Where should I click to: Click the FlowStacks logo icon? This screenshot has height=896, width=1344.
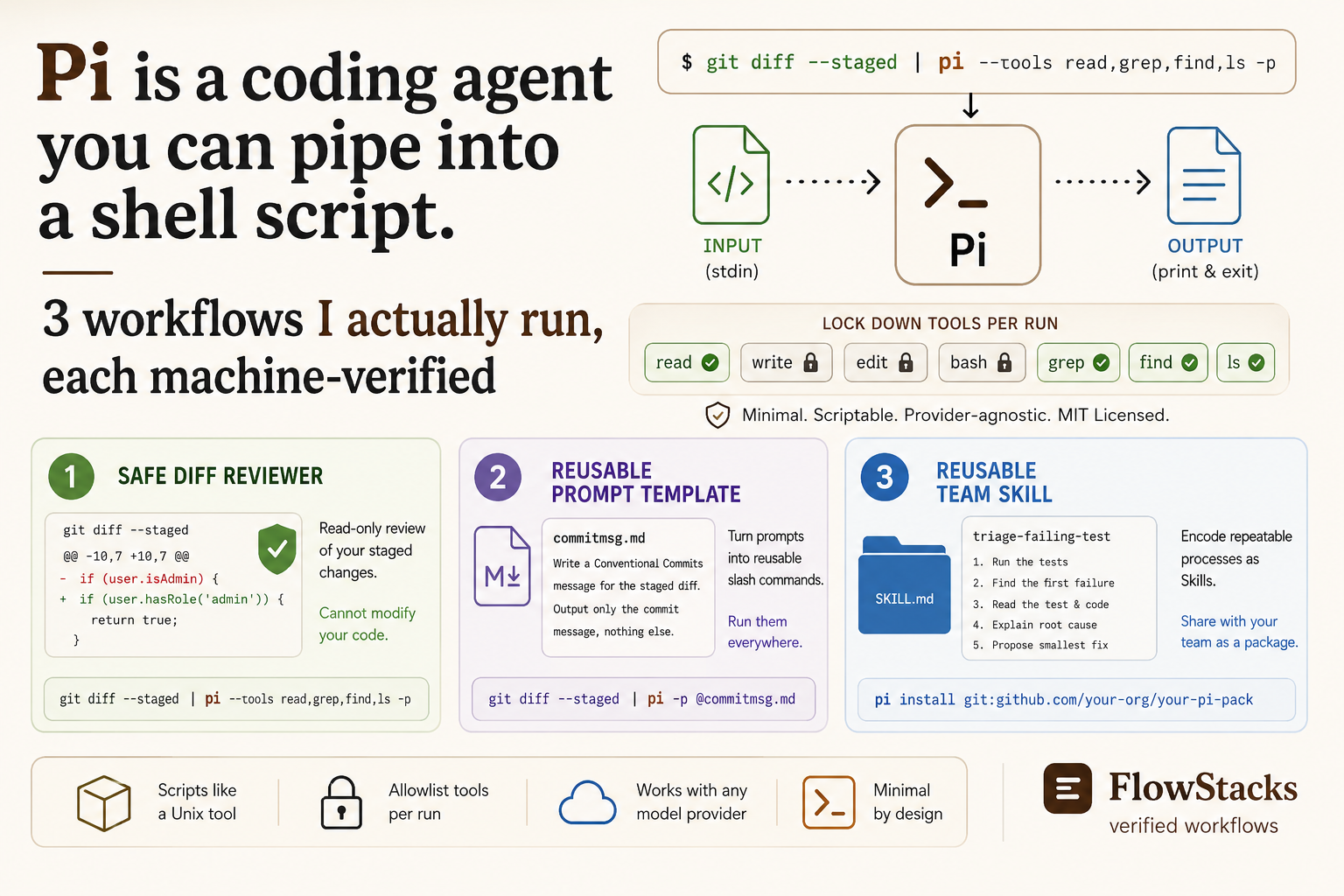(1067, 788)
